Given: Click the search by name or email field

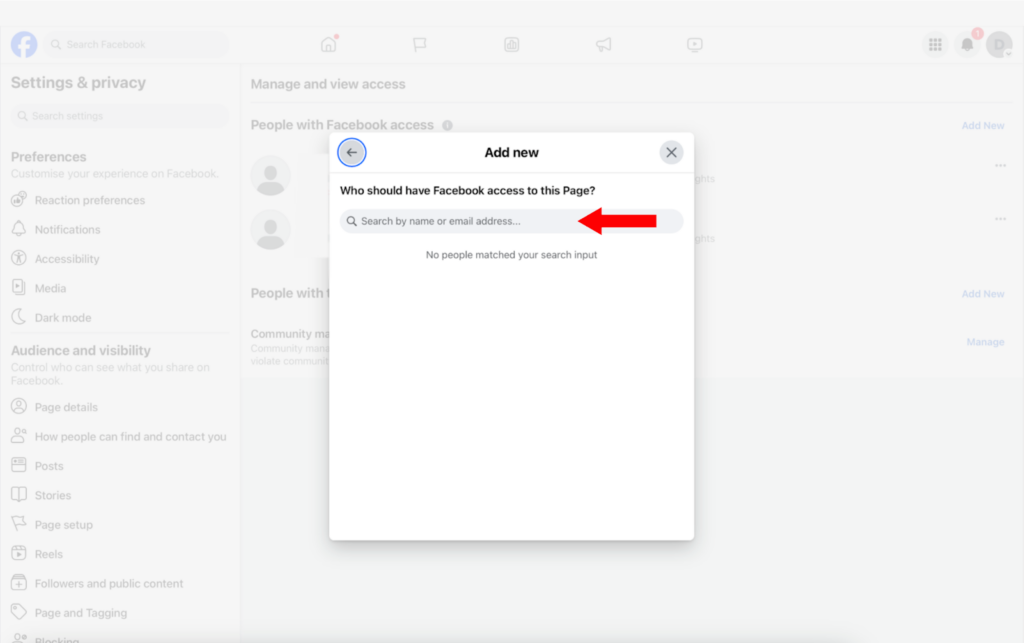Looking at the screenshot, I should [511, 221].
